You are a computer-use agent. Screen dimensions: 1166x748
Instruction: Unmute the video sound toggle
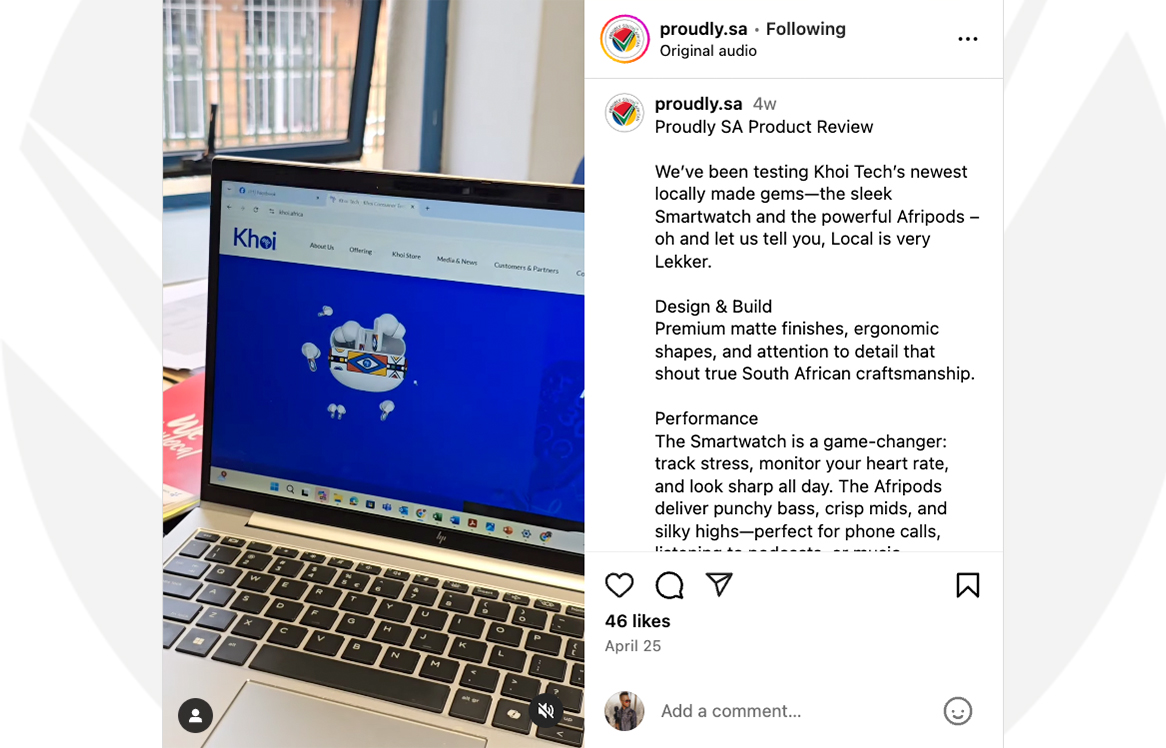[546, 711]
